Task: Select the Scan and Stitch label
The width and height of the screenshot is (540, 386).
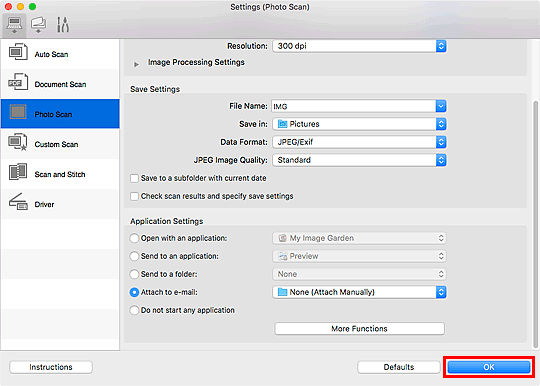Action: point(60,174)
